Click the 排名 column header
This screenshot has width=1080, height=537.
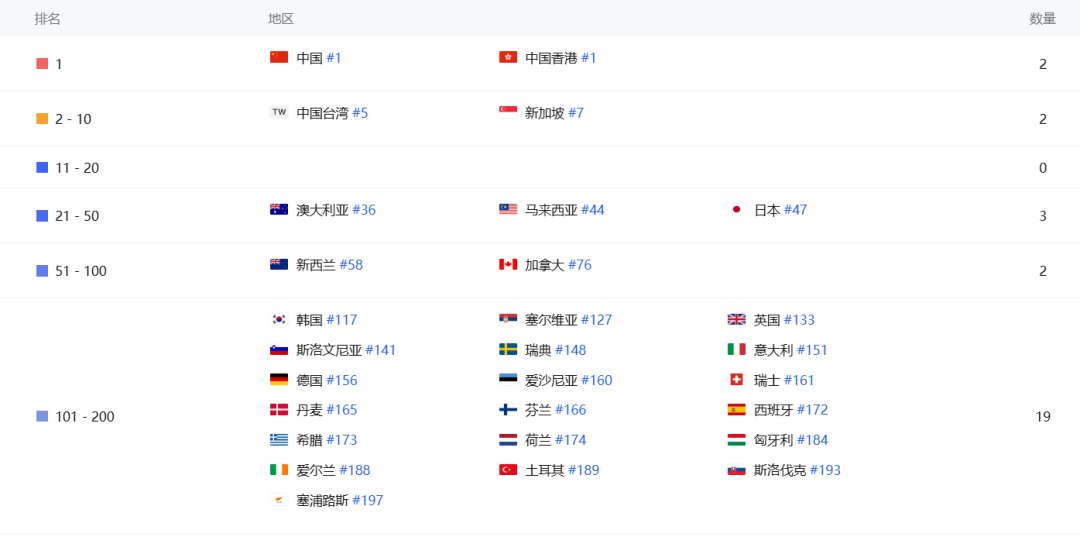click(x=48, y=19)
